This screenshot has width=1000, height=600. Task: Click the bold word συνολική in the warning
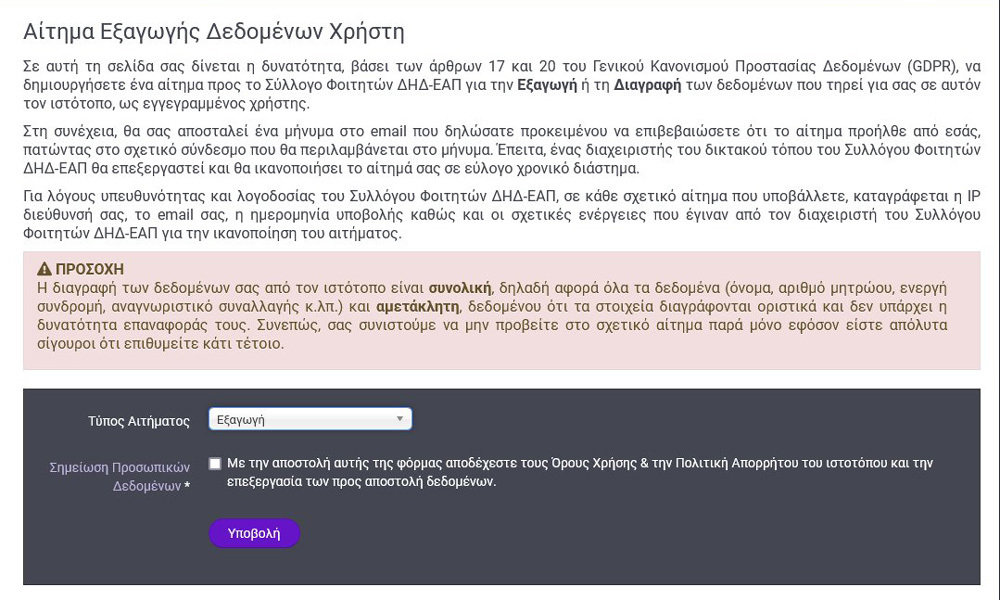click(461, 289)
